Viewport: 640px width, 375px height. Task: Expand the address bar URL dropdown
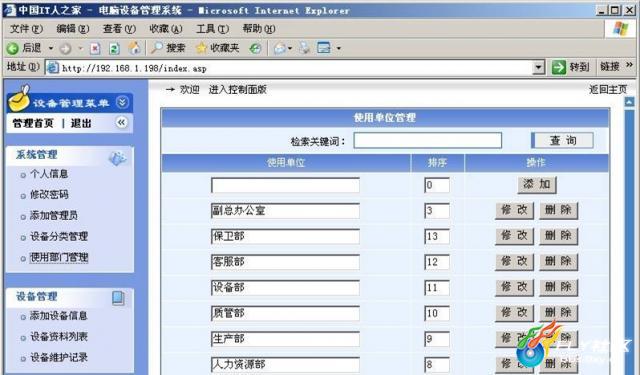point(539,67)
